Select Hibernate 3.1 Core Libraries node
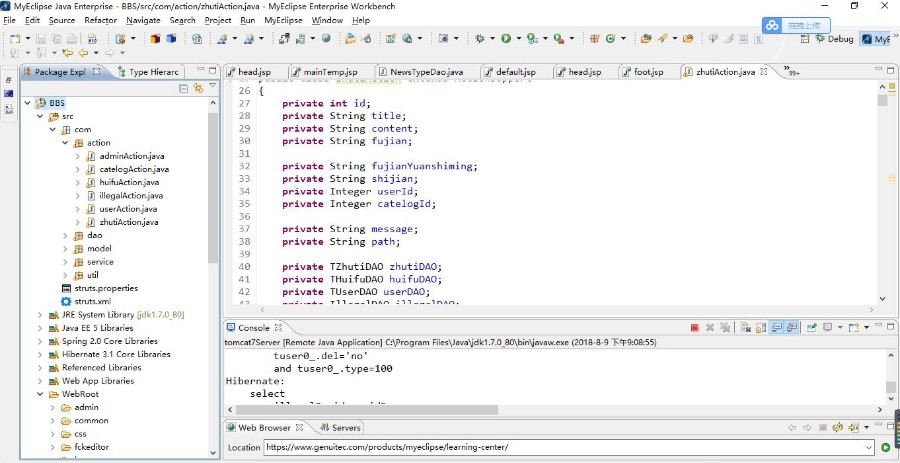Screen dimensions: 900x463 click(109, 355)
